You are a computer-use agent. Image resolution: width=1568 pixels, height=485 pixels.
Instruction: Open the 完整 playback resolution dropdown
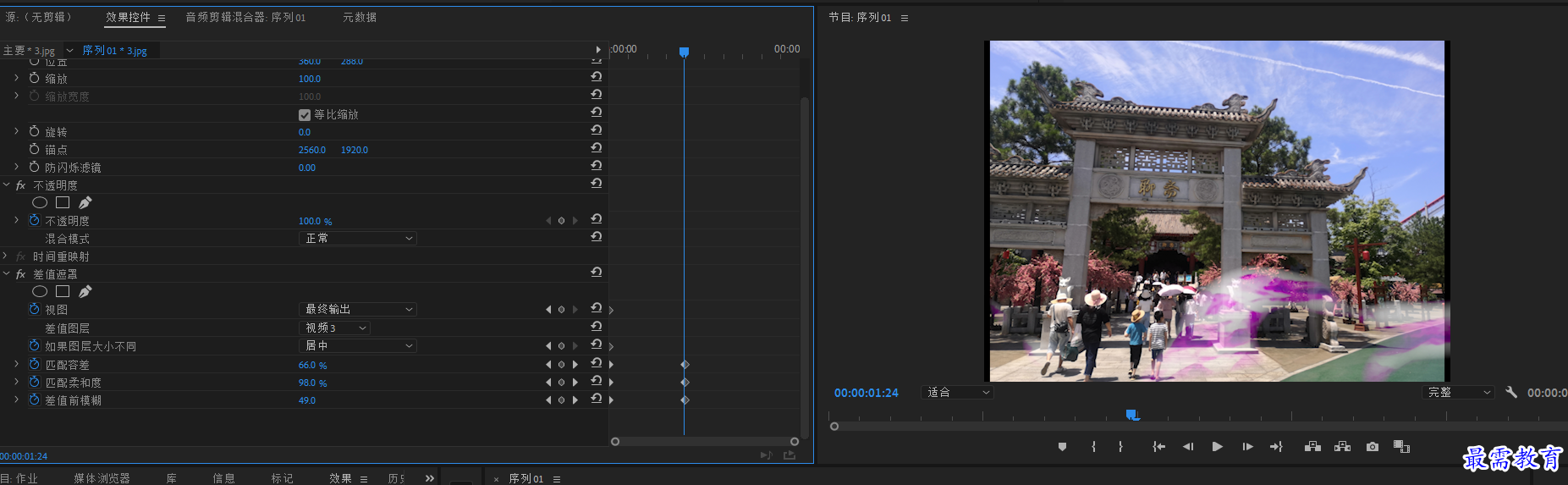tap(1459, 393)
